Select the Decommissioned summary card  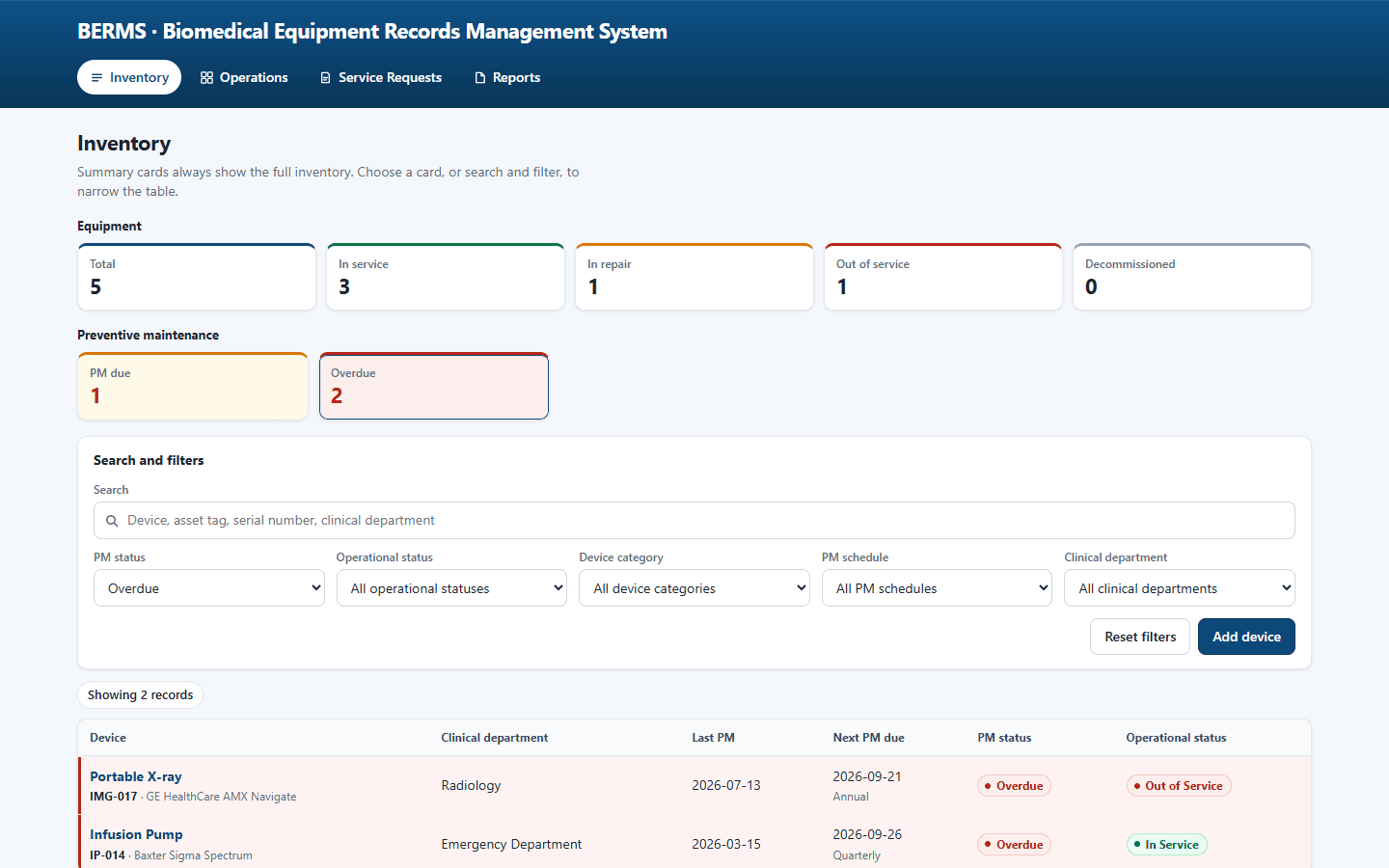tap(1192, 277)
